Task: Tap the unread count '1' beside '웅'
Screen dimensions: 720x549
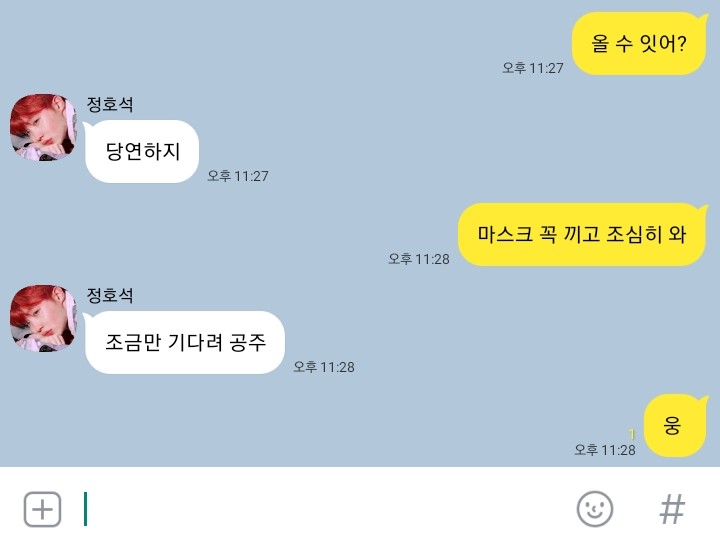Action: tap(632, 434)
